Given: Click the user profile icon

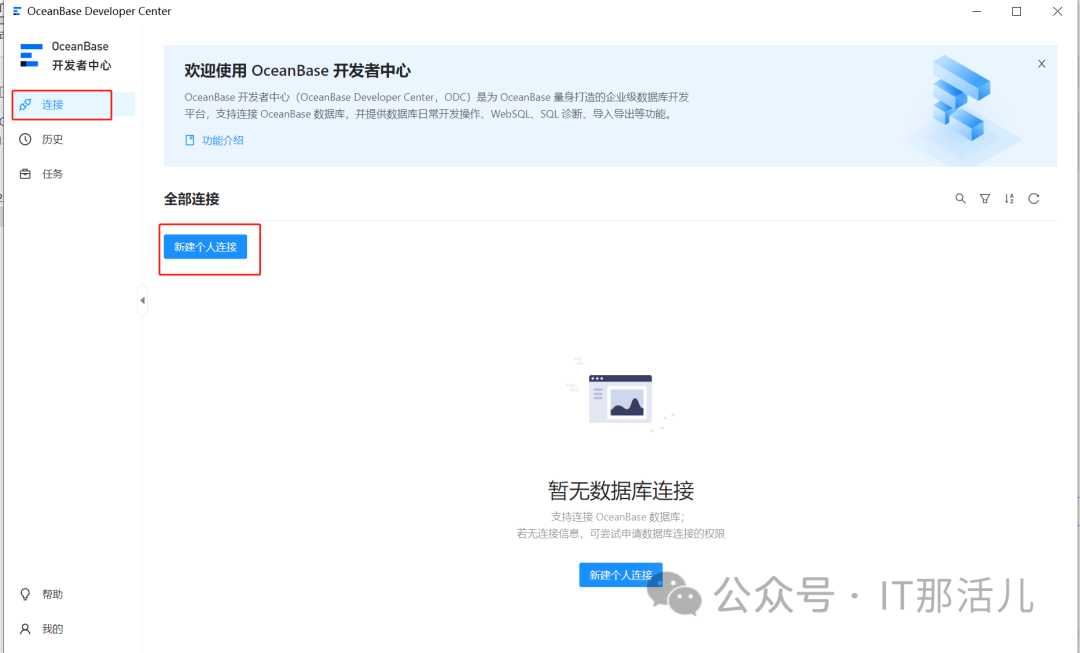Looking at the screenshot, I should [x=25, y=628].
